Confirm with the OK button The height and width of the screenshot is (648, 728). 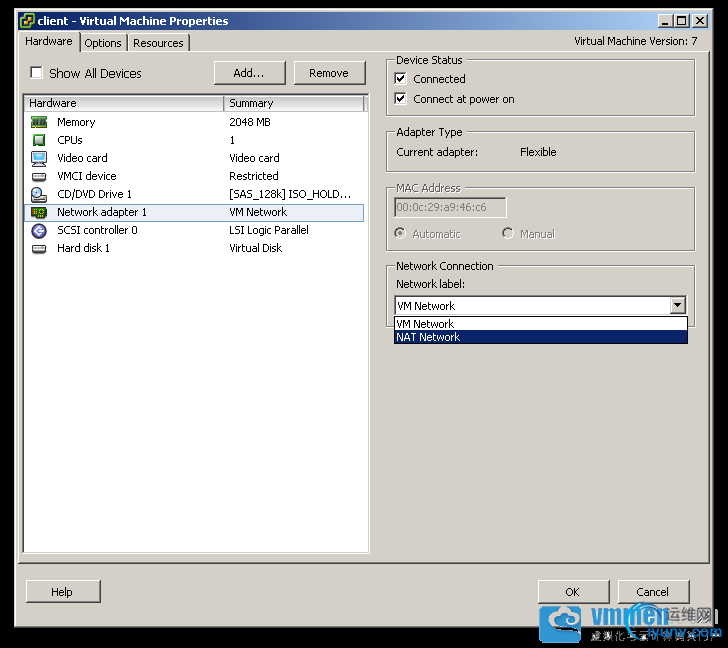coord(573,592)
